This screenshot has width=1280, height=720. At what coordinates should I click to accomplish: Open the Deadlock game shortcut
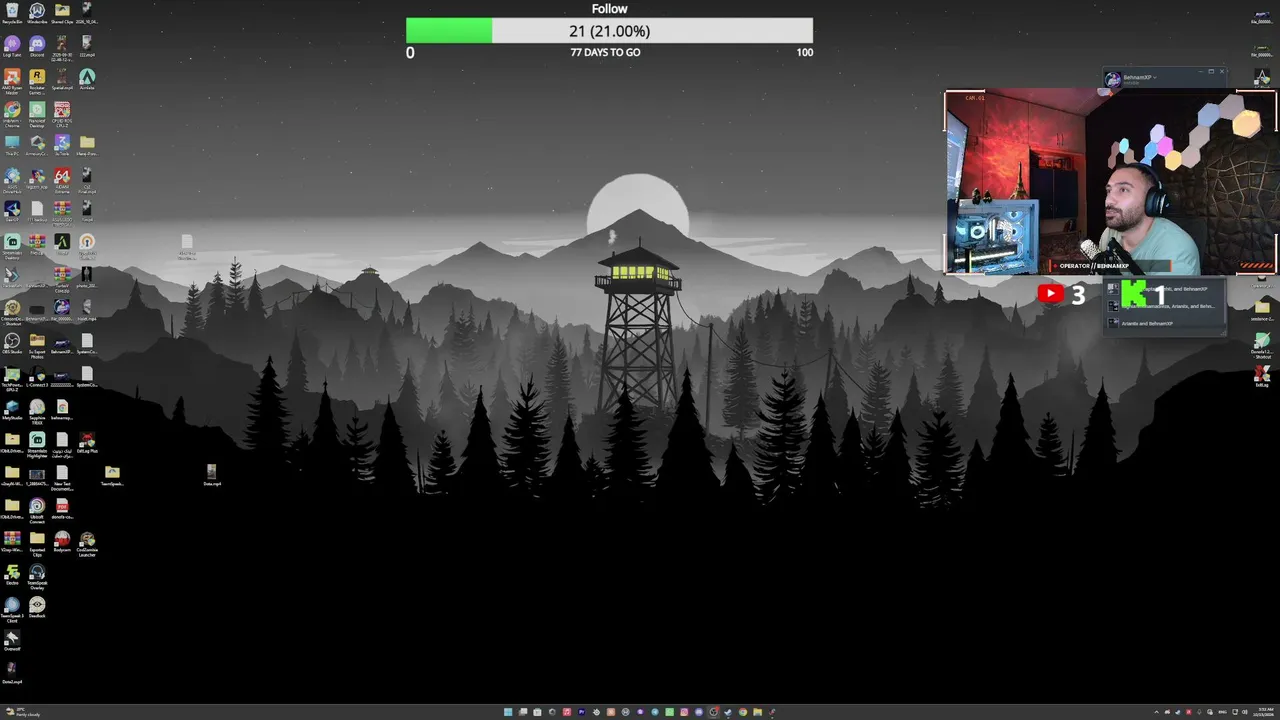pyautogui.click(x=37, y=607)
